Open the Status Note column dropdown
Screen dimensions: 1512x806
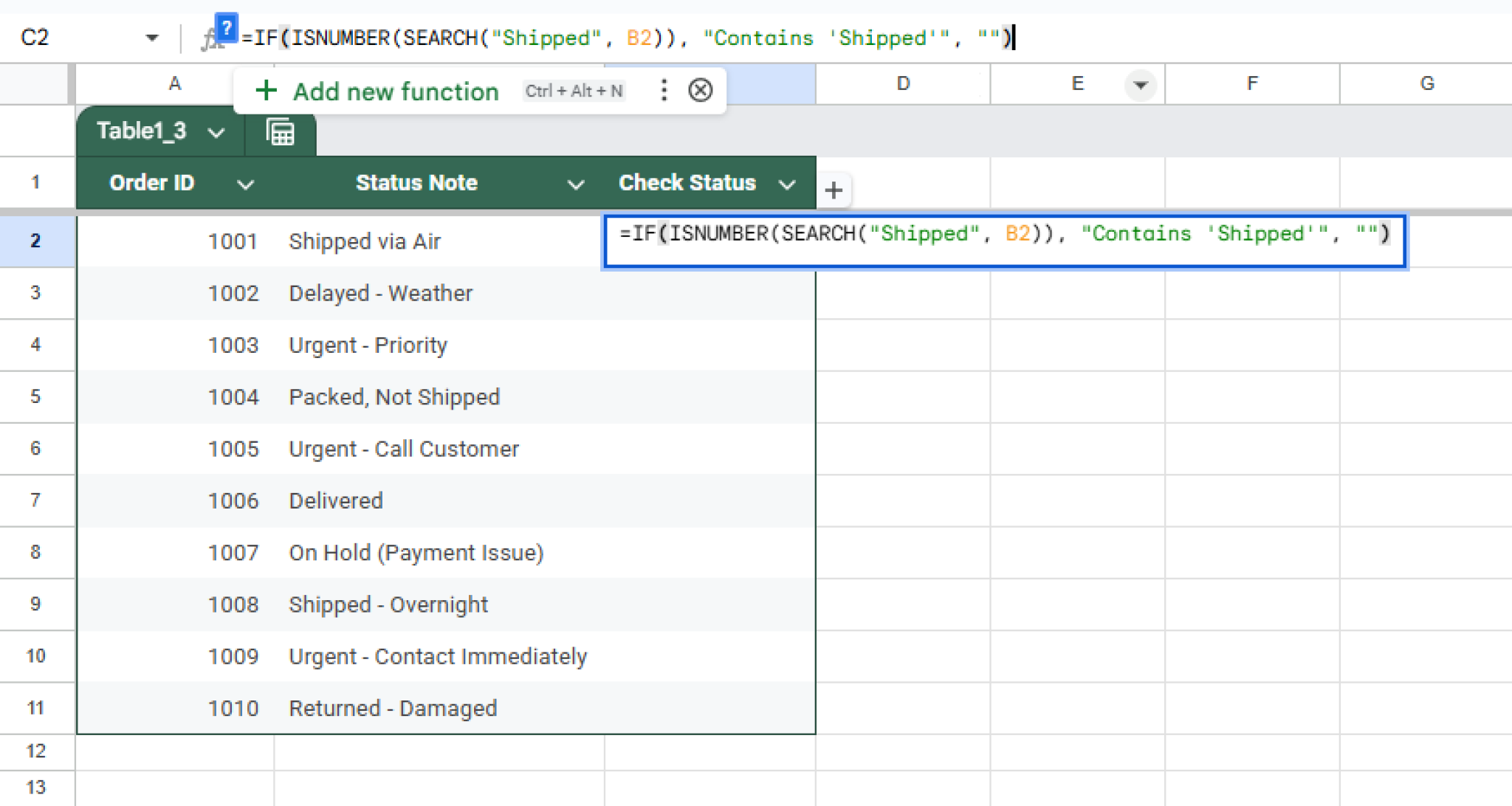[575, 184]
